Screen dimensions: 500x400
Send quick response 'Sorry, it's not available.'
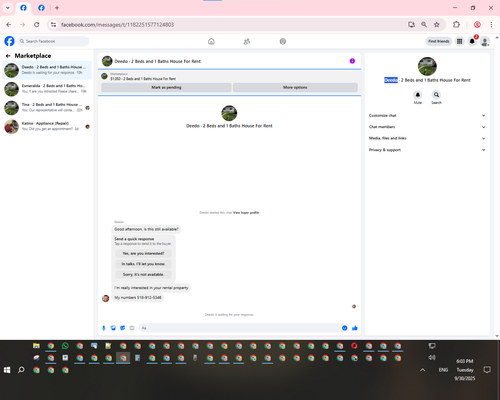(x=143, y=274)
